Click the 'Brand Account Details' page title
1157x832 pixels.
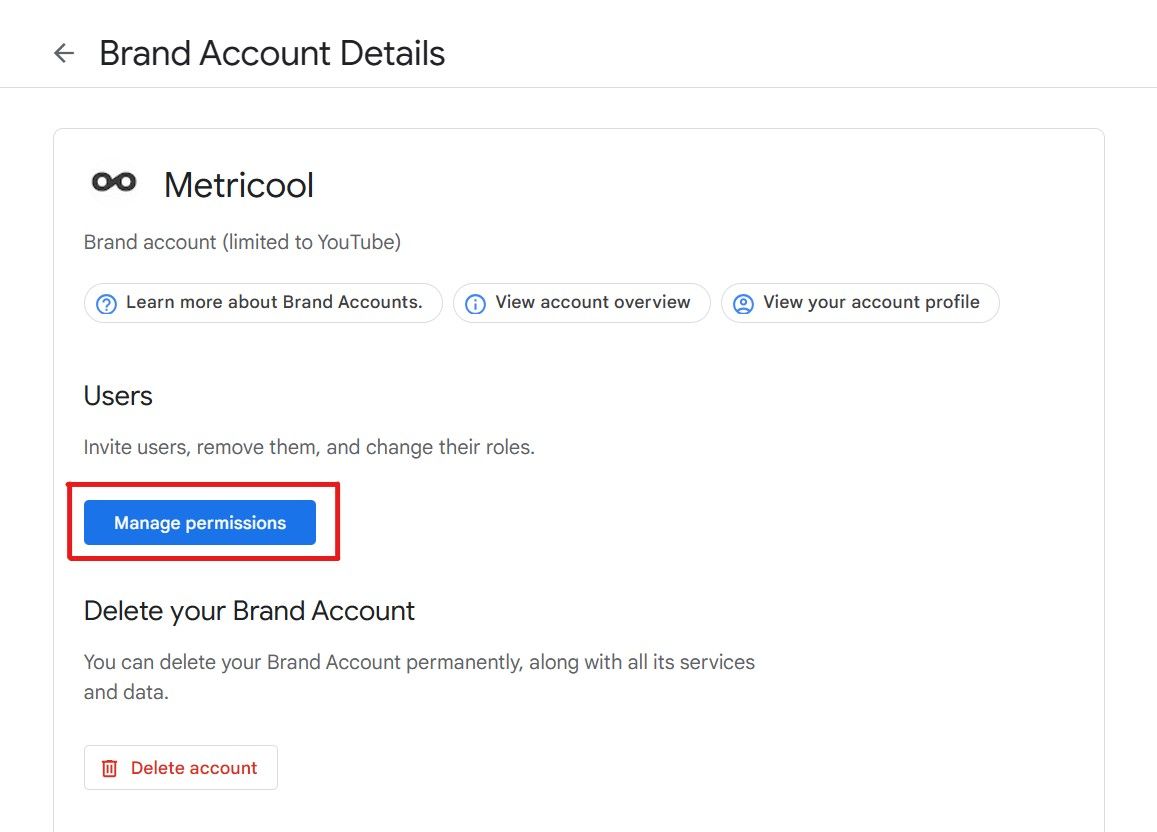click(x=272, y=53)
